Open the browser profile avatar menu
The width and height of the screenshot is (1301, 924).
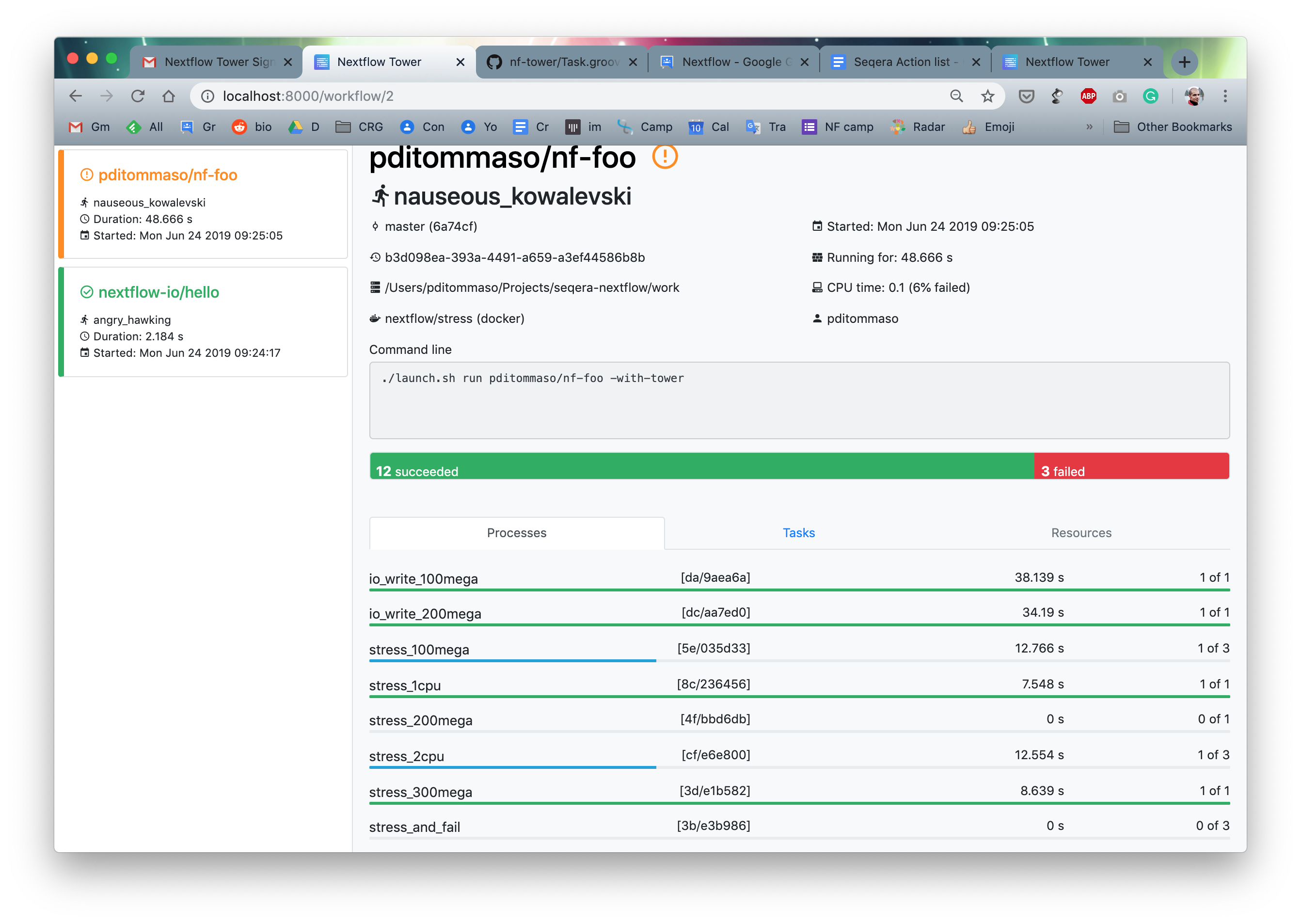[1195, 96]
